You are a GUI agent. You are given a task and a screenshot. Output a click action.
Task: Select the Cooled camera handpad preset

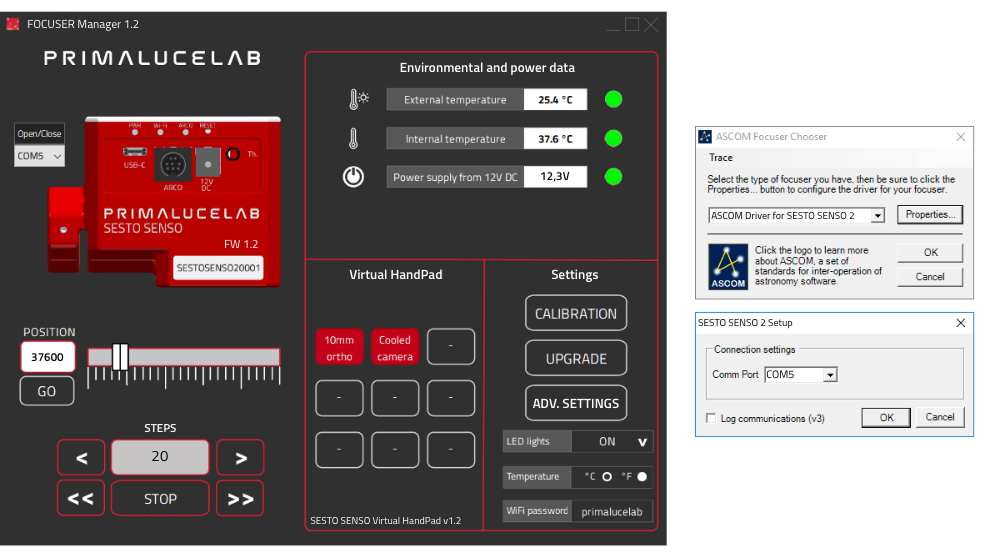pyautogui.click(x=395, y=347)
